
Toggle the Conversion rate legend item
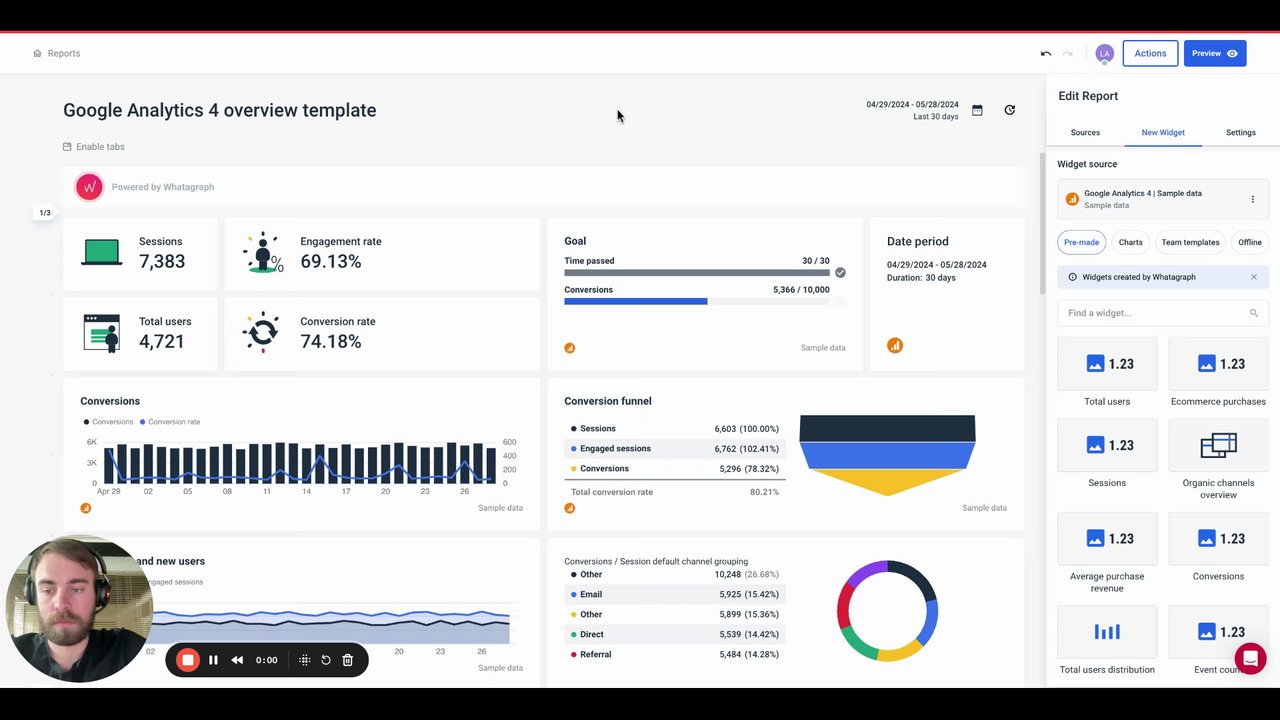170,422
